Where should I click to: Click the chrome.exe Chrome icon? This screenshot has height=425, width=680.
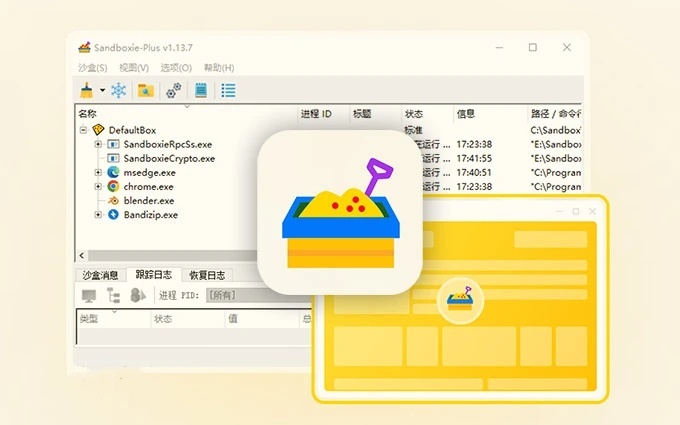113,186
